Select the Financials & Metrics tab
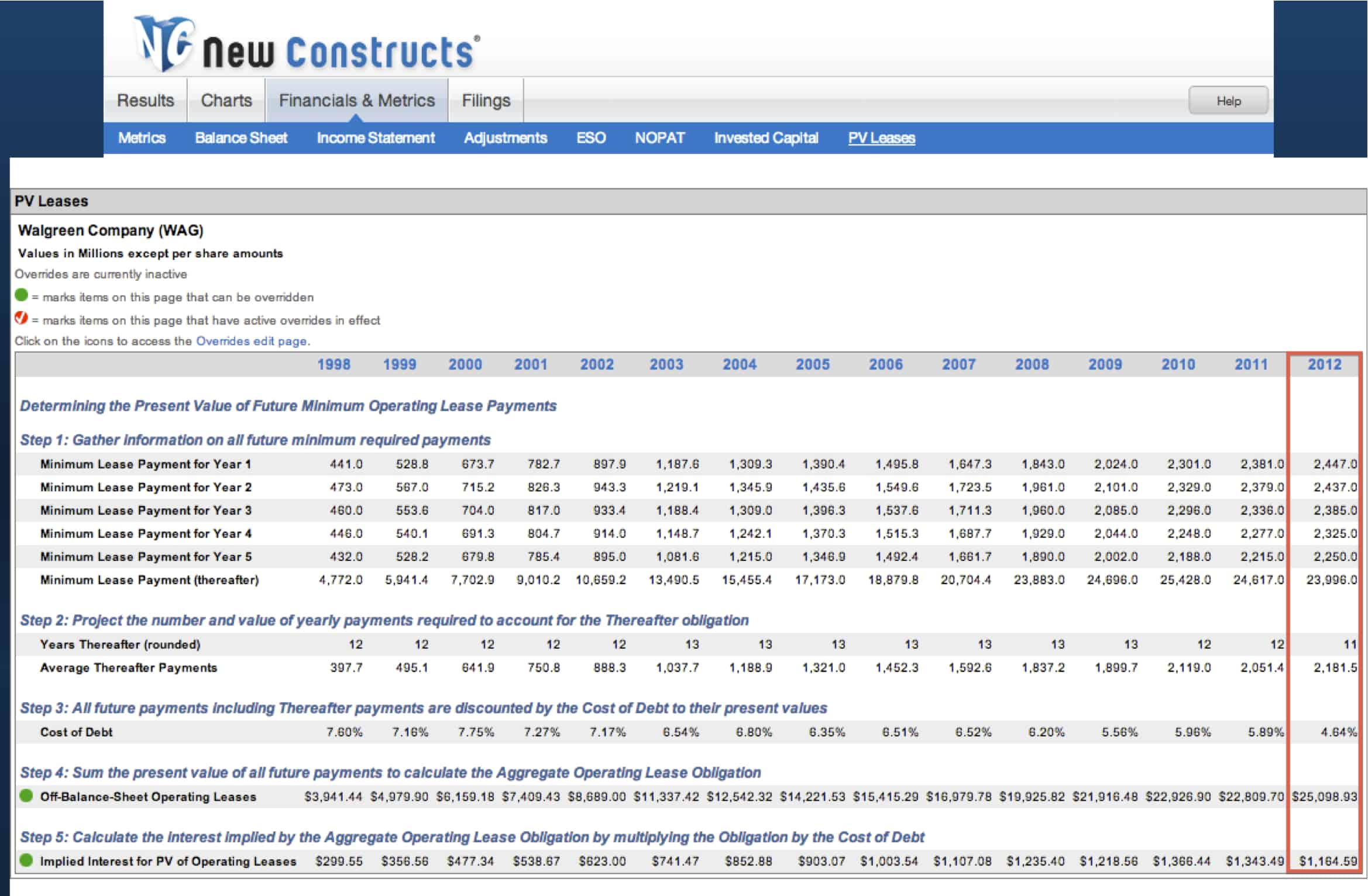Image resolution: width=1368 pixels, height=896 pixels. (357, 101)
